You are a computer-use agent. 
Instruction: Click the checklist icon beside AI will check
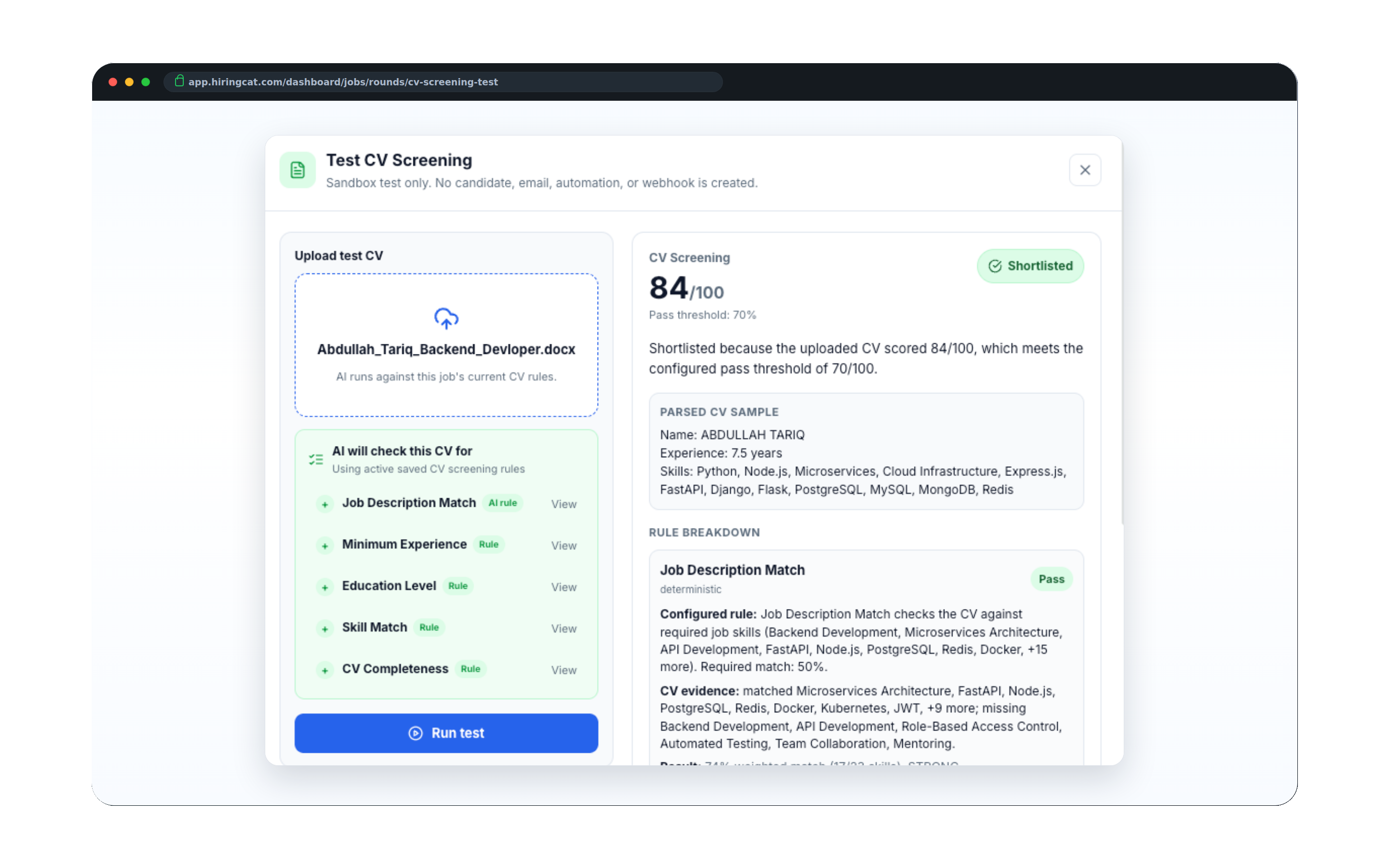(316, 459)
